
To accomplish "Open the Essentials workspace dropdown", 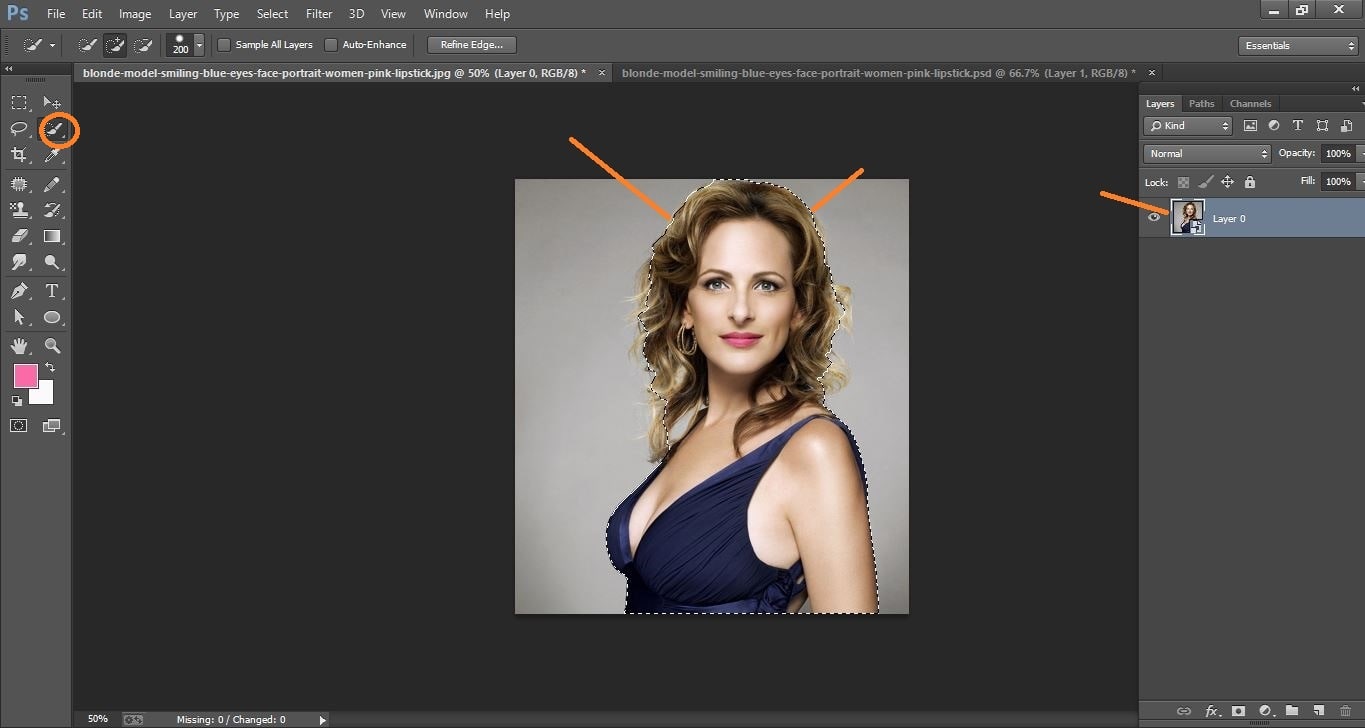I will point(1297,45).
